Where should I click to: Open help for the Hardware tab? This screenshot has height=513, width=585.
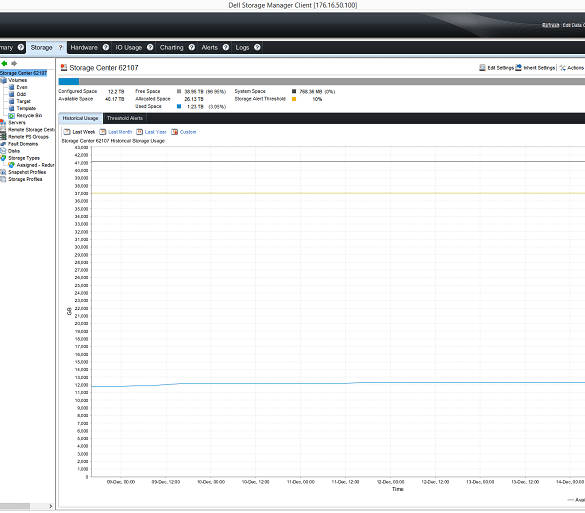click(106, 47)
